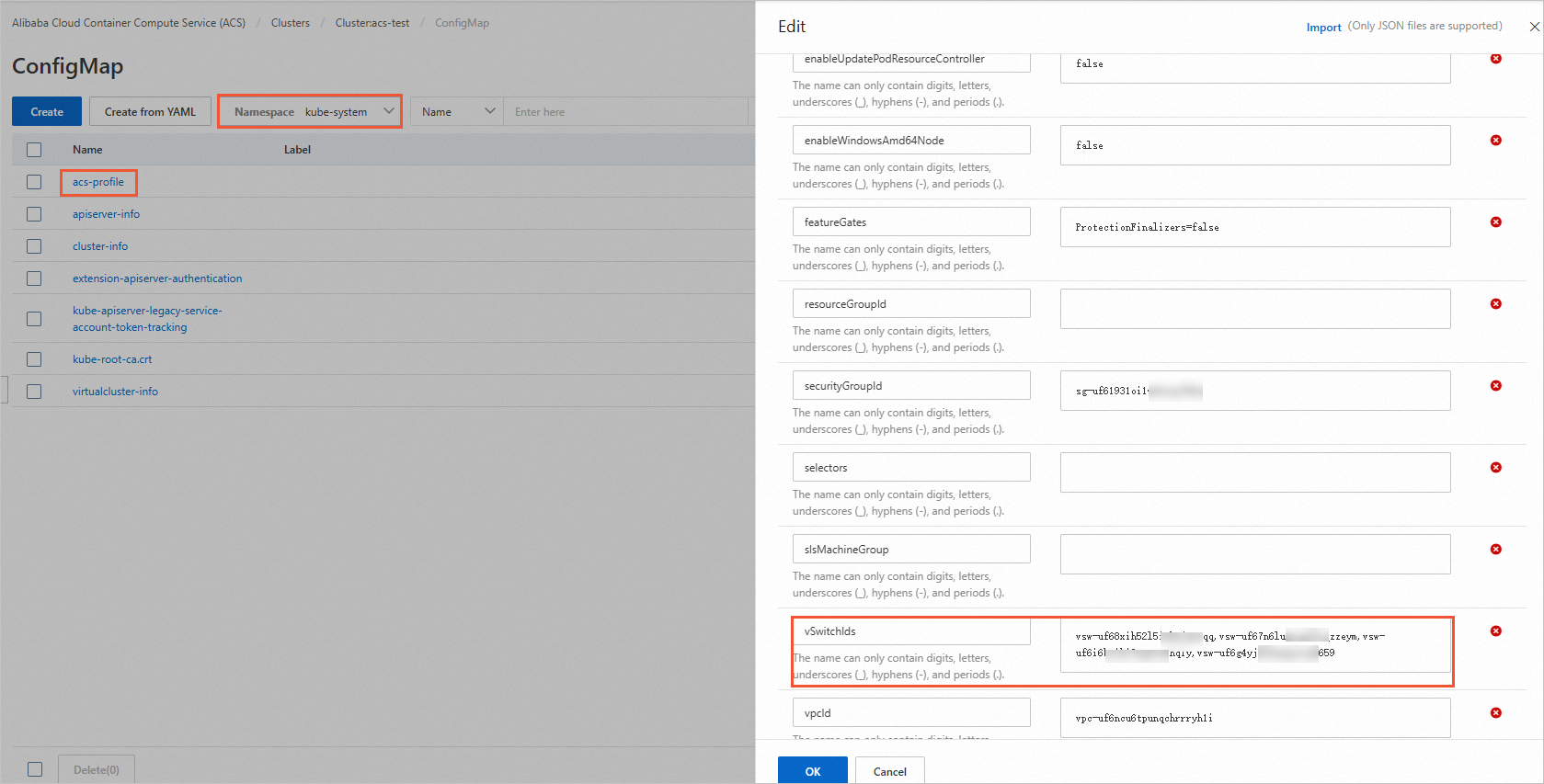Open Cluster:acs-test breadcrumb link
The image size is (1544, 784).
click(x=372, y=23)
